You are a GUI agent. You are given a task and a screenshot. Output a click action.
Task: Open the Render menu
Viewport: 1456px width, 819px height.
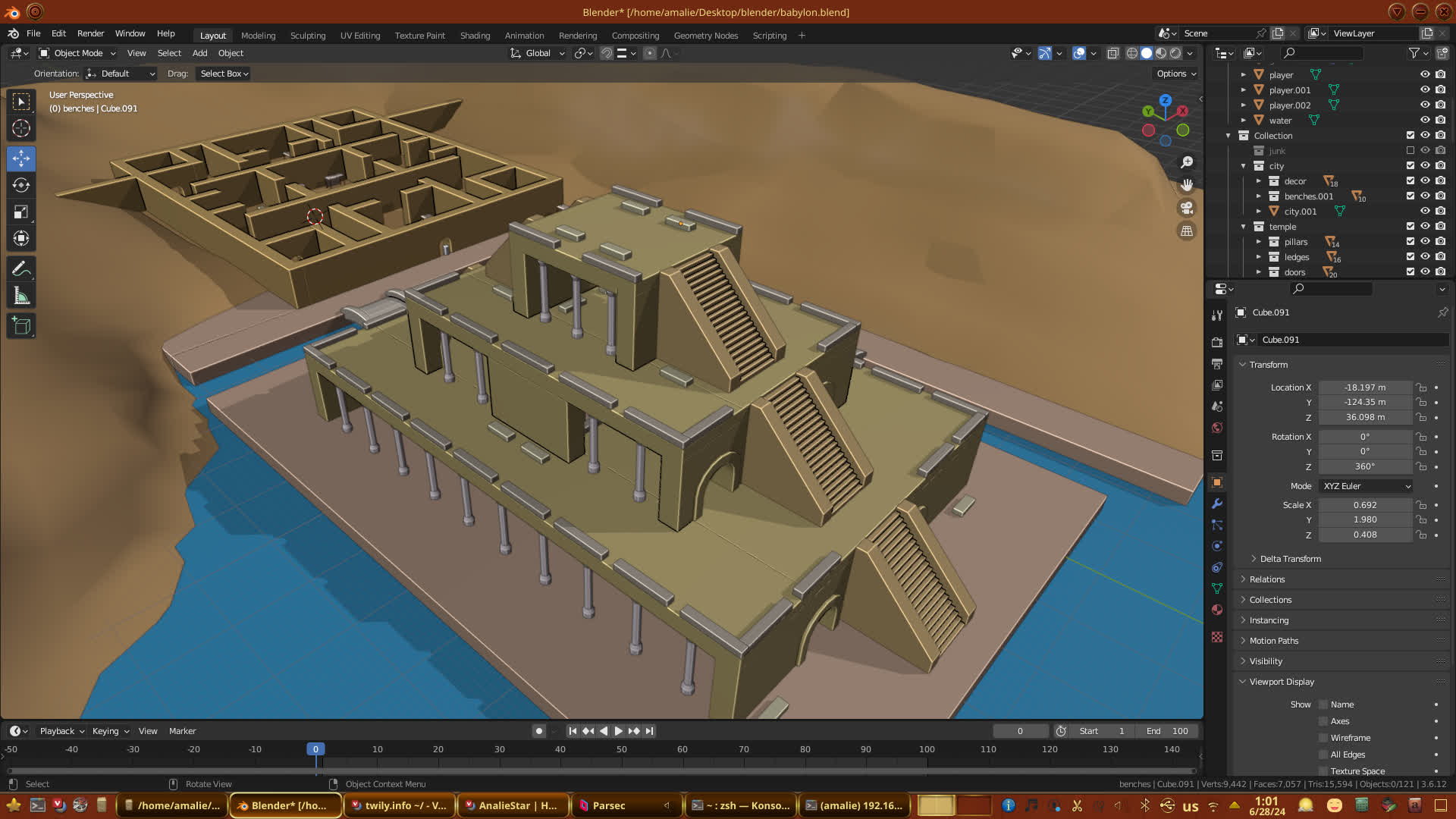[x=90, y=33]
